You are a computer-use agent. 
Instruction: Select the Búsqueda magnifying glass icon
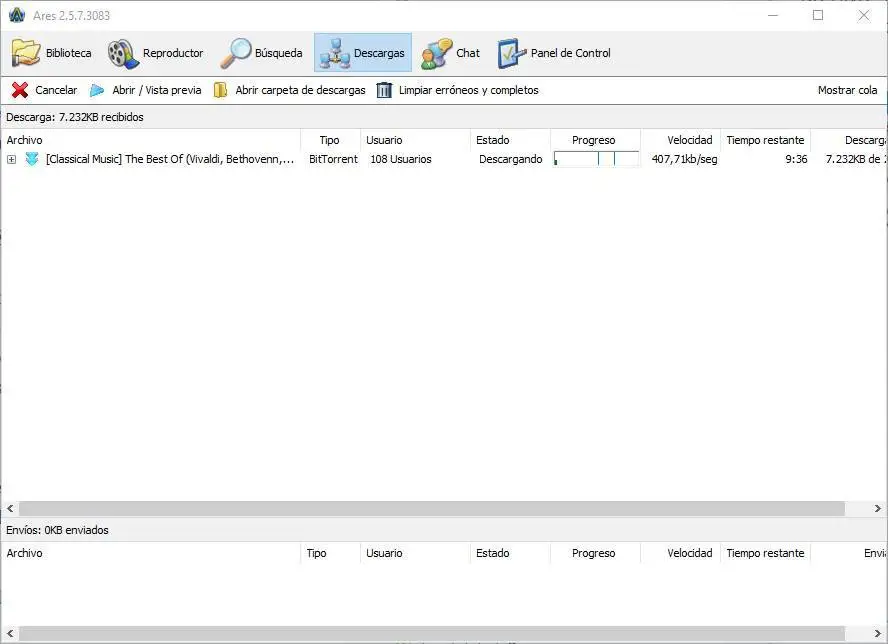[235, 53]
